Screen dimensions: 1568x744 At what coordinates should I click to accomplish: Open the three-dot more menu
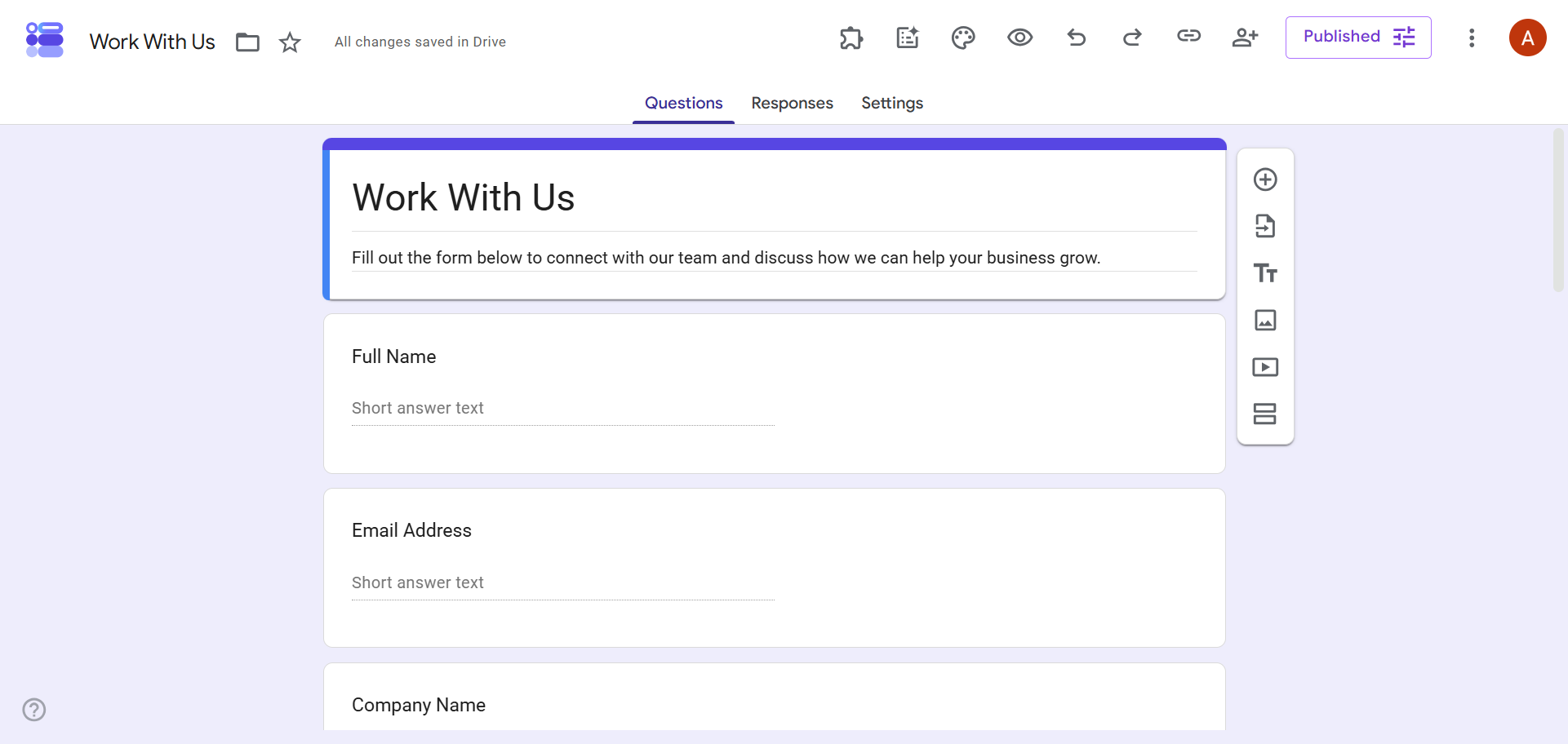pyautogui.click(x=1472, y=38)
